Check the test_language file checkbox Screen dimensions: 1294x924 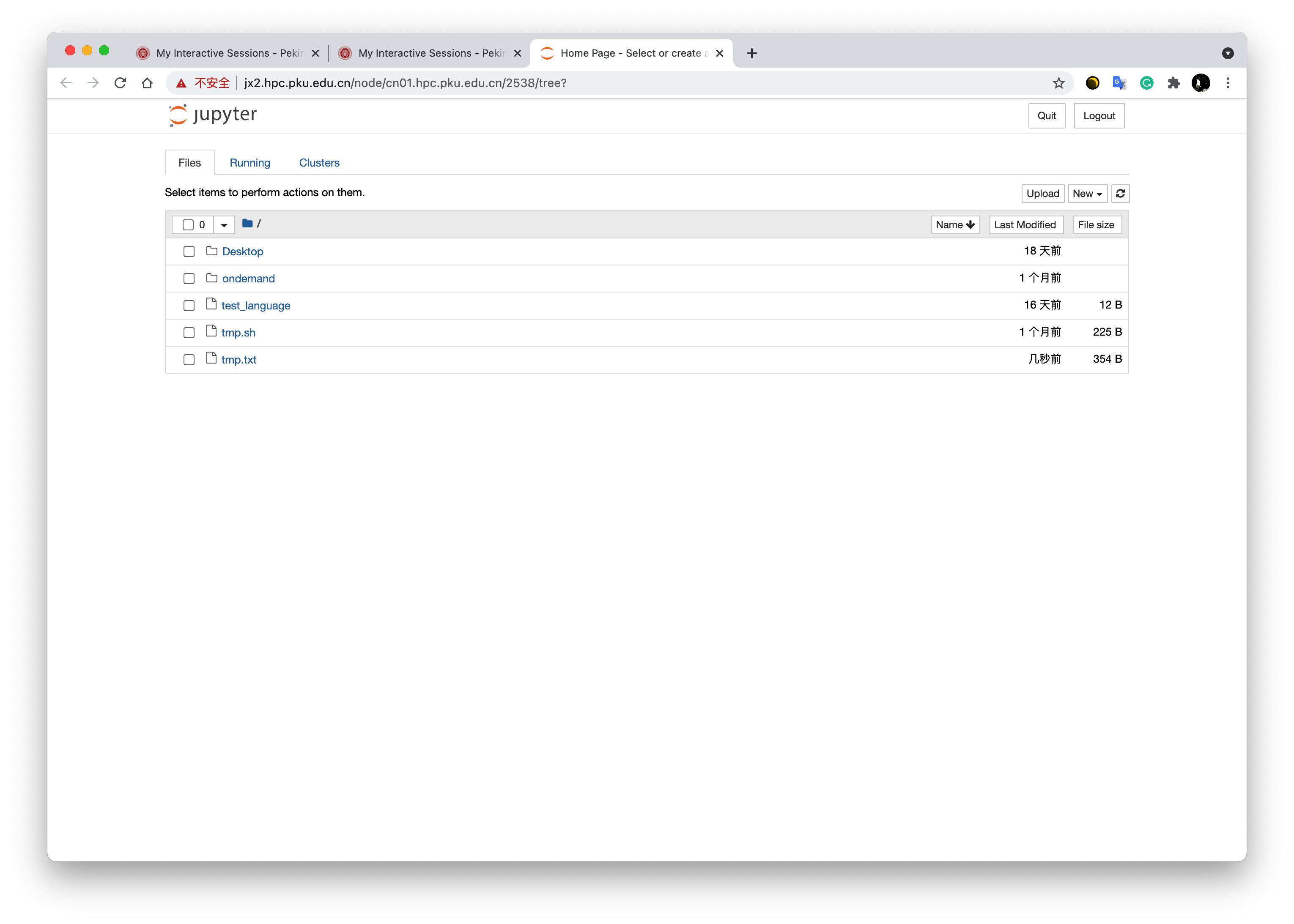point(189,306)
